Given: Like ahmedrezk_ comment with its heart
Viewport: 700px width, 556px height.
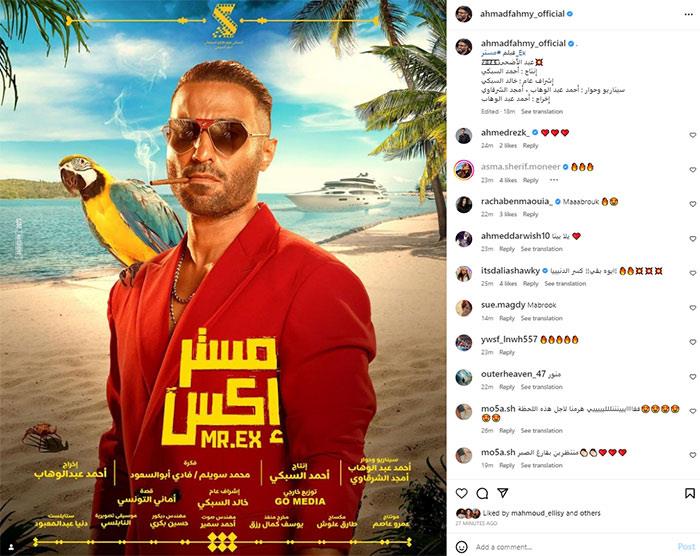Looking at the screenshot, I should click(692, 135).
